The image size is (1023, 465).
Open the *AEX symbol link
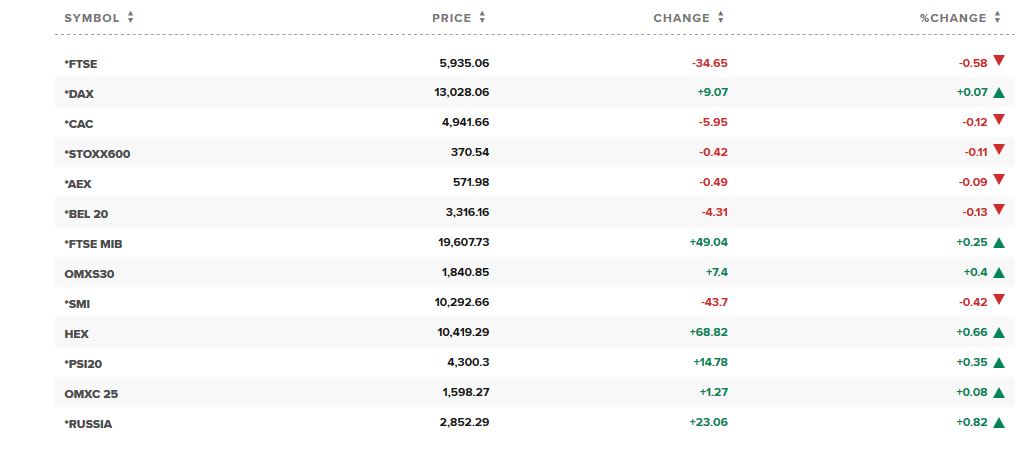pyautogui.click(x=78, y=184)
